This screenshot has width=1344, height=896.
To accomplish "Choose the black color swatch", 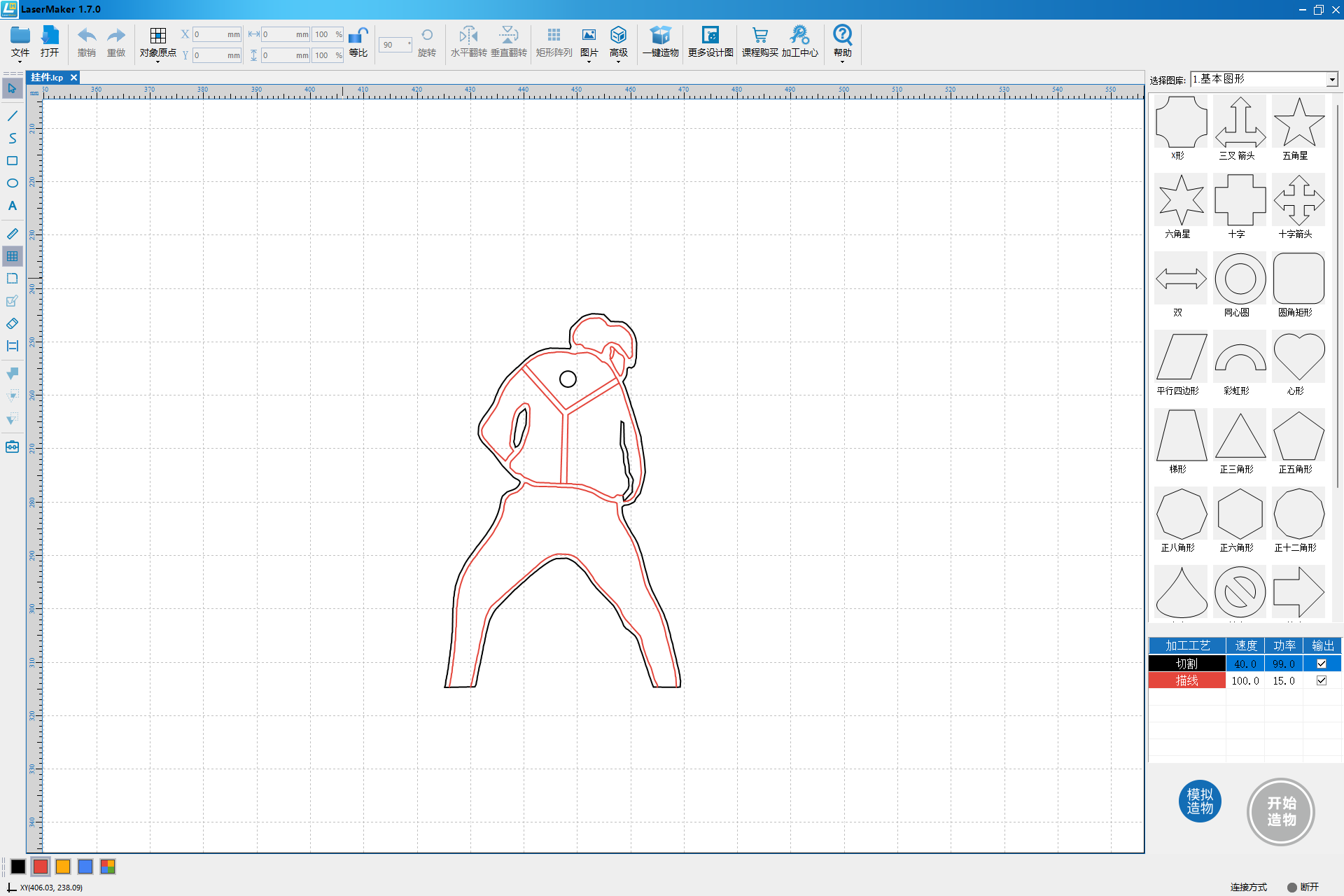I will [18, 867].
